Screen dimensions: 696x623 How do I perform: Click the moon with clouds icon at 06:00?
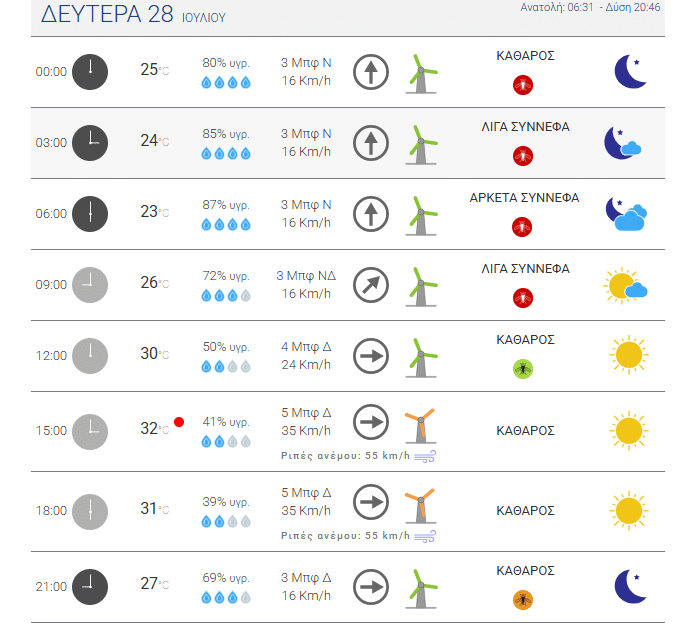tap(626, 214)
